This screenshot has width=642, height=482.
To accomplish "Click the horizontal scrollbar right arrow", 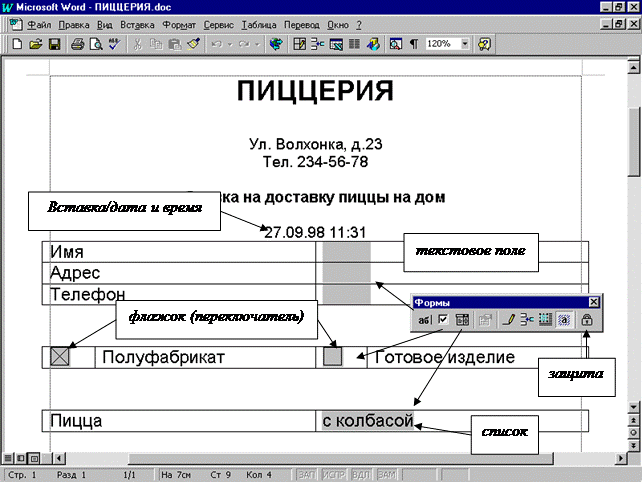I will click(621, 458).
